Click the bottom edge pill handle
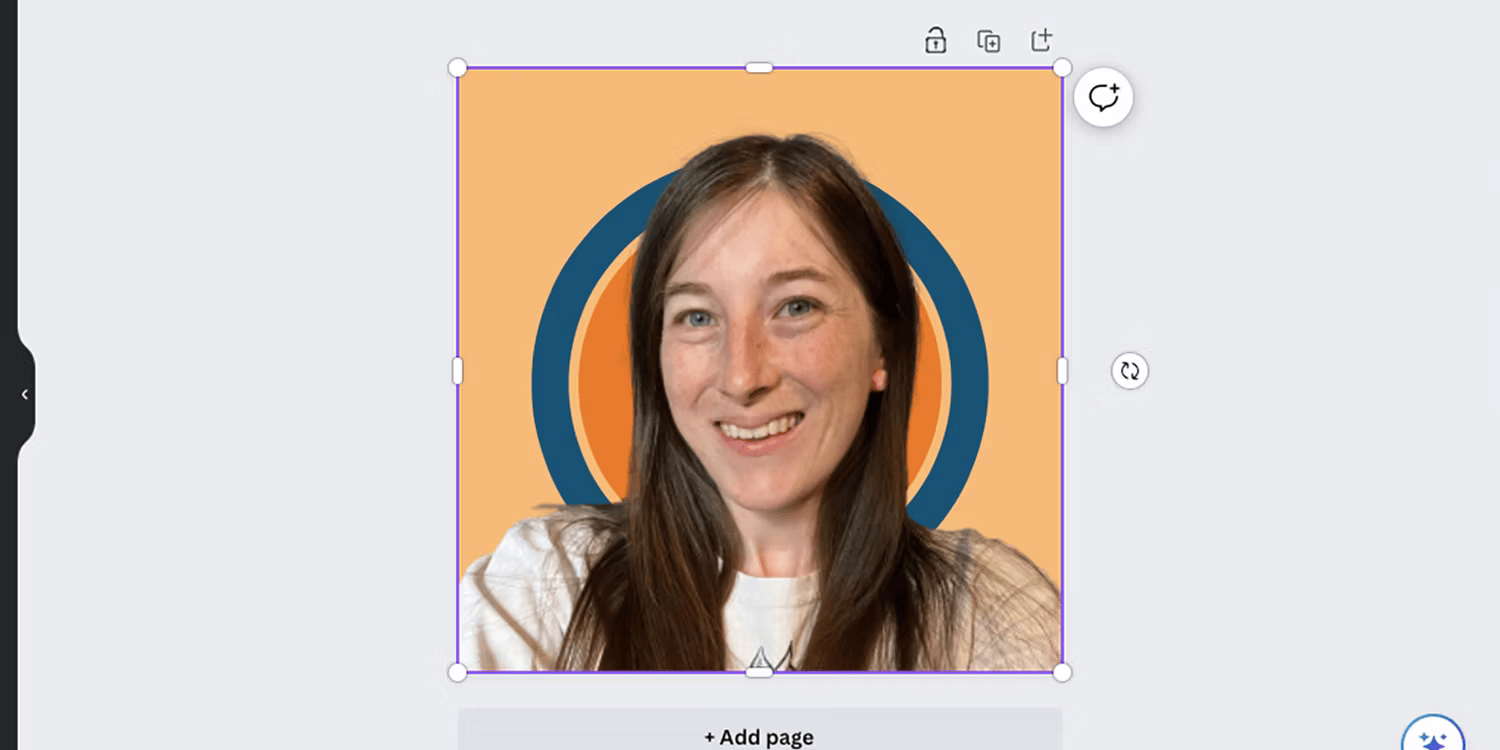The image size is (1500, 750). pyautogui.click(x=759, y=672)
